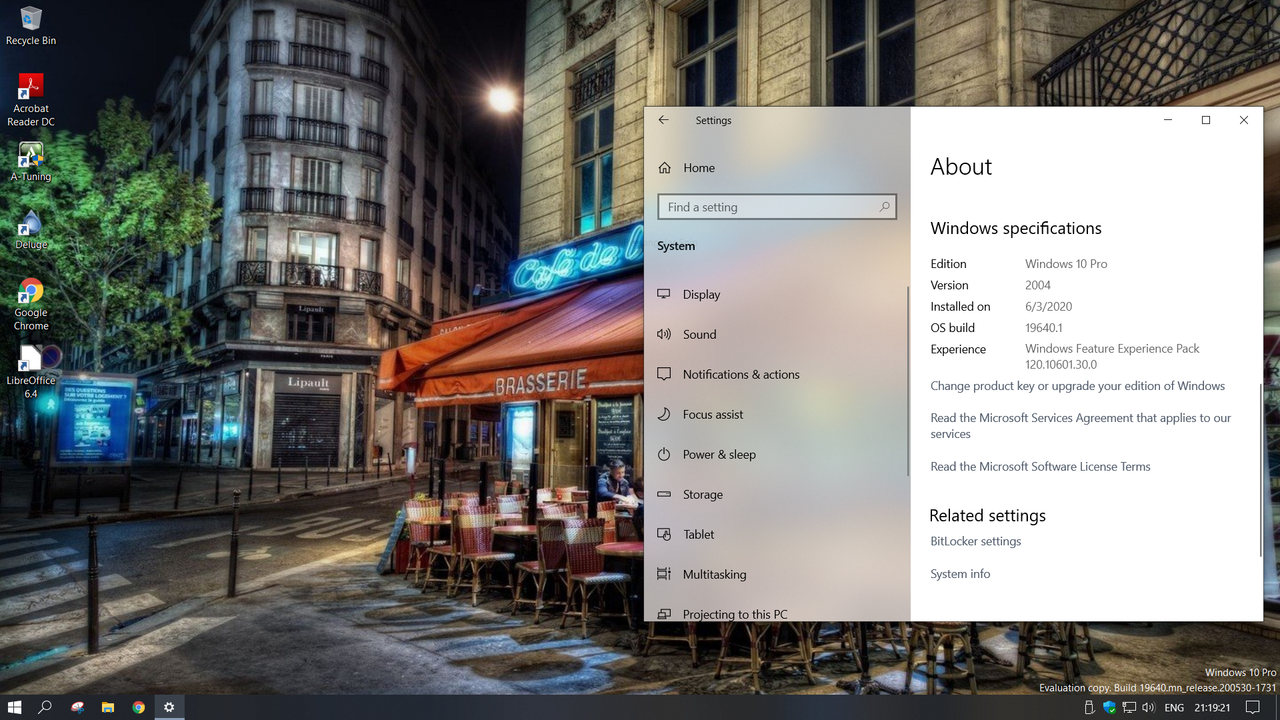Open taskbar Search

click(x=45, y=707)
